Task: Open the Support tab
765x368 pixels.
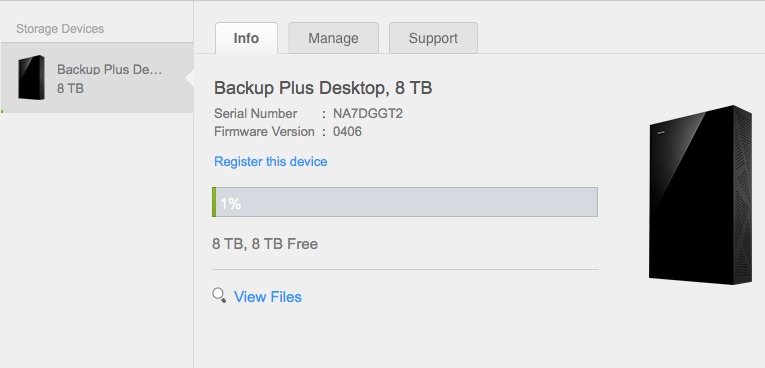Action: coord(433,38)
